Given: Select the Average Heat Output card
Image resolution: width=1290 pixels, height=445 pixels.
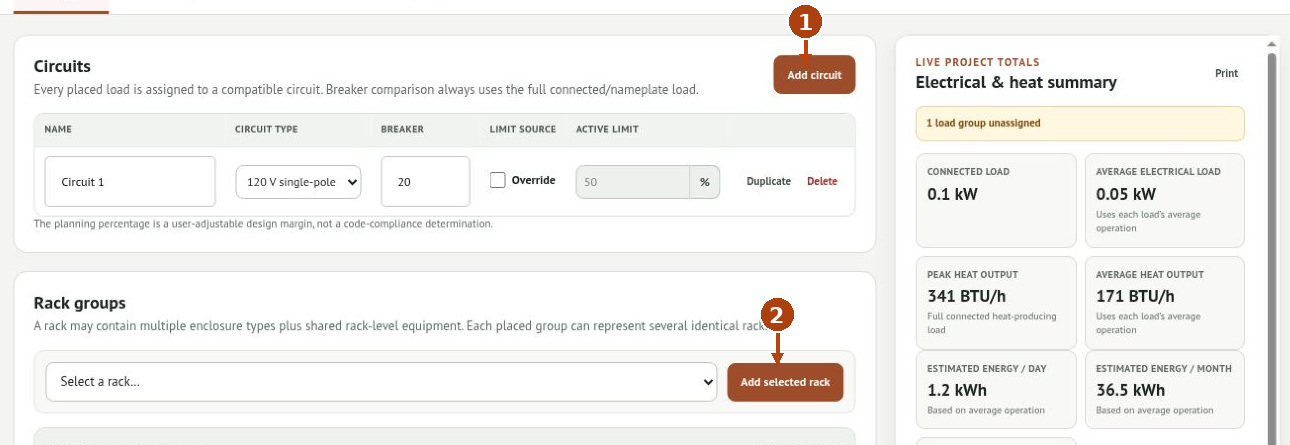Looking at the screenshot, I should point(1165,301).
